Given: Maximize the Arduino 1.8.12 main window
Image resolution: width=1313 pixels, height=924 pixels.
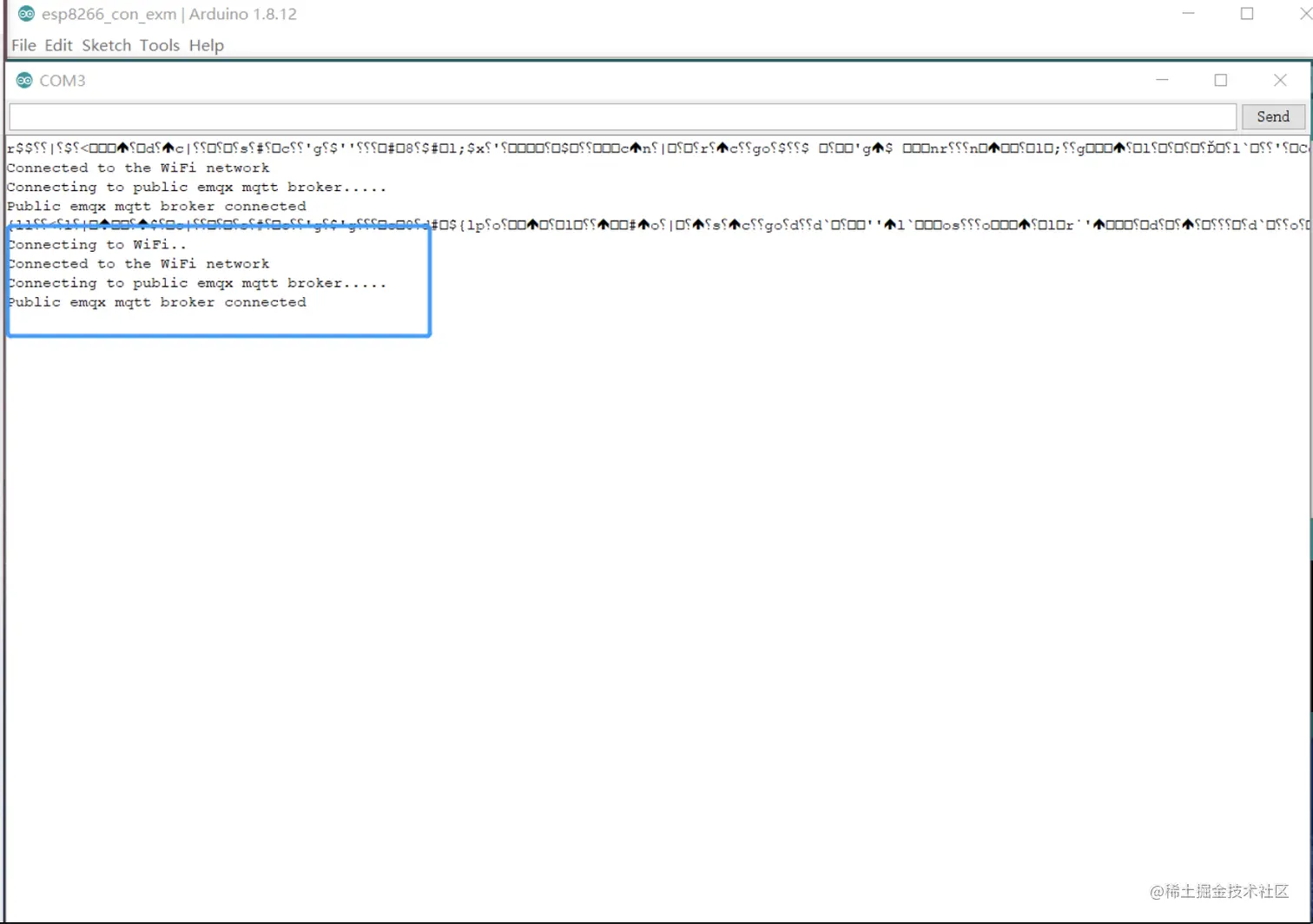Looking at the screenshot, I should coord(1247,13).
